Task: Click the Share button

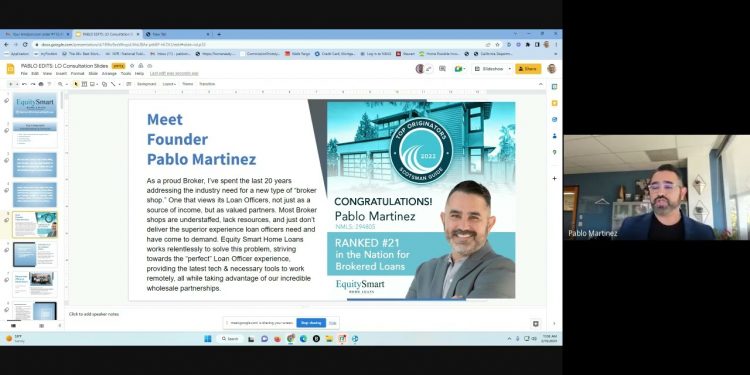Action: 528,69
